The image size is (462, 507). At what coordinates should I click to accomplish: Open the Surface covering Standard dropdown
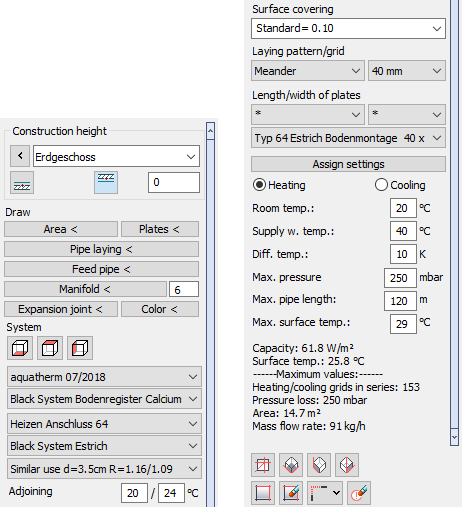[348, 28]
